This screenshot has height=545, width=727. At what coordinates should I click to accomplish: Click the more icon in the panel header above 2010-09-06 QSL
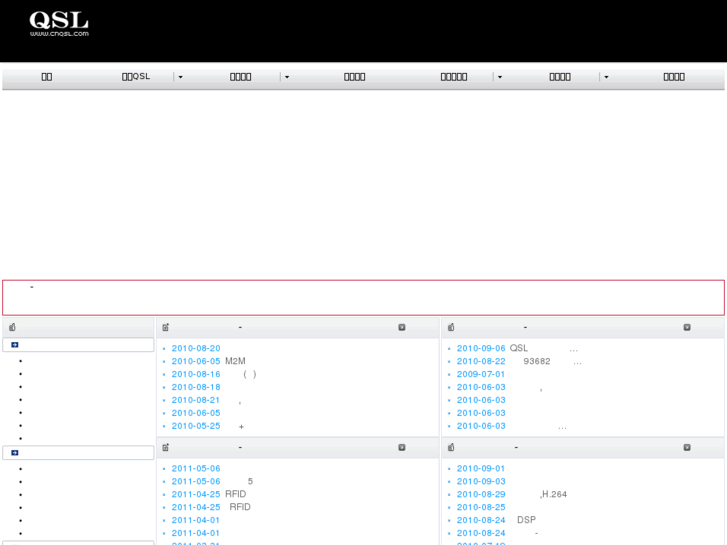point(687,327)
